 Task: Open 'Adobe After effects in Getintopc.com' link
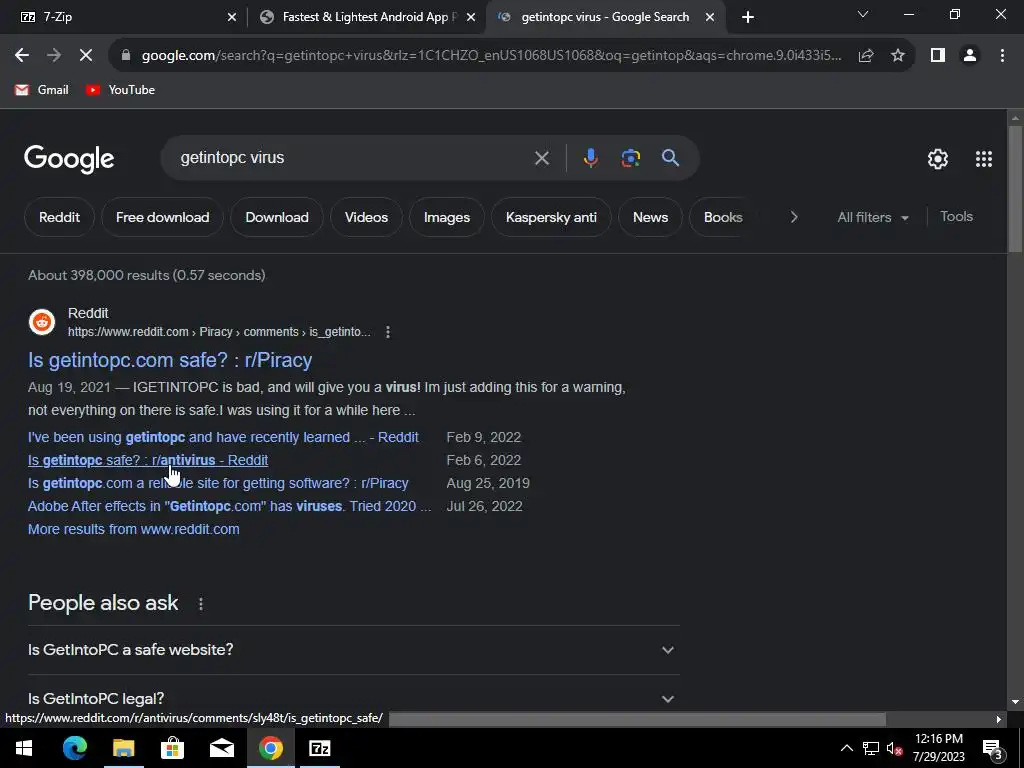click(230, 507)
